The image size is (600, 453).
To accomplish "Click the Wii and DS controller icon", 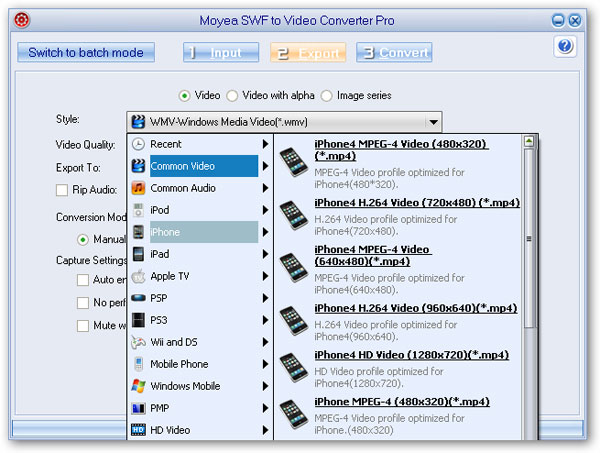I will (138, 342).
